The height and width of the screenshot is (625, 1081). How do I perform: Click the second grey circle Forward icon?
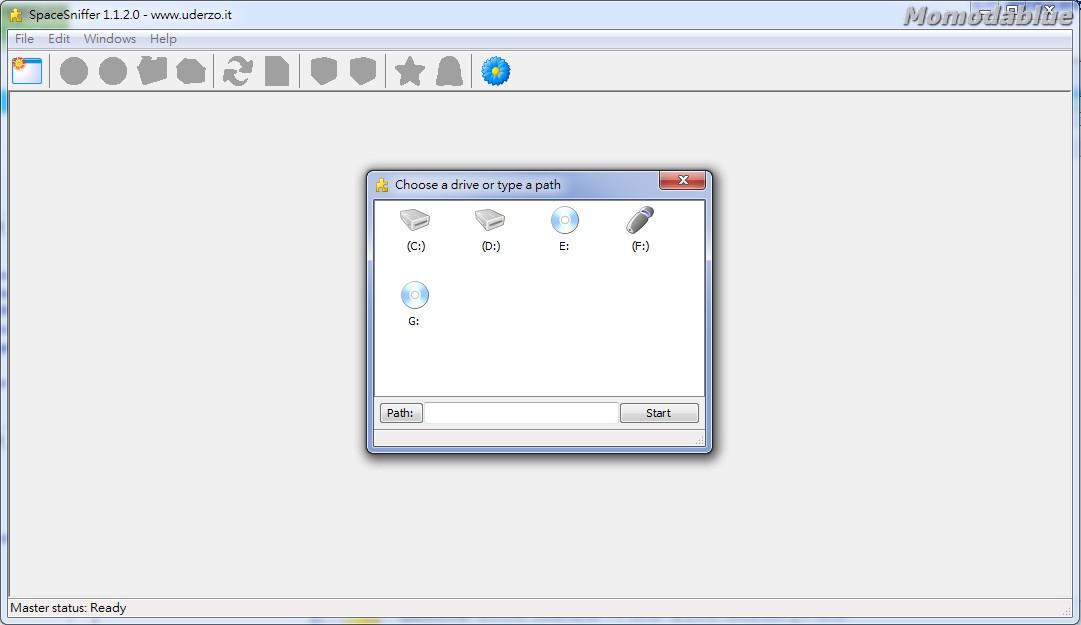point(113,71)
